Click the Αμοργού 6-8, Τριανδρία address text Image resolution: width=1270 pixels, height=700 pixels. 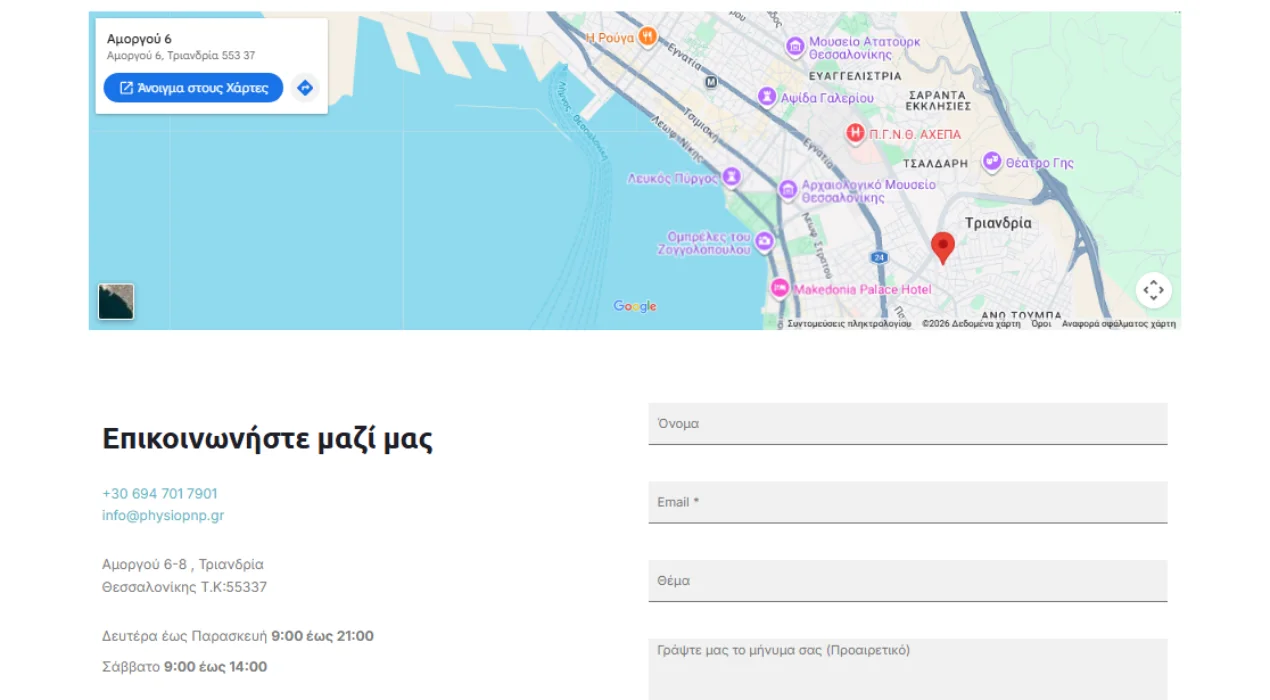[183, 565]
